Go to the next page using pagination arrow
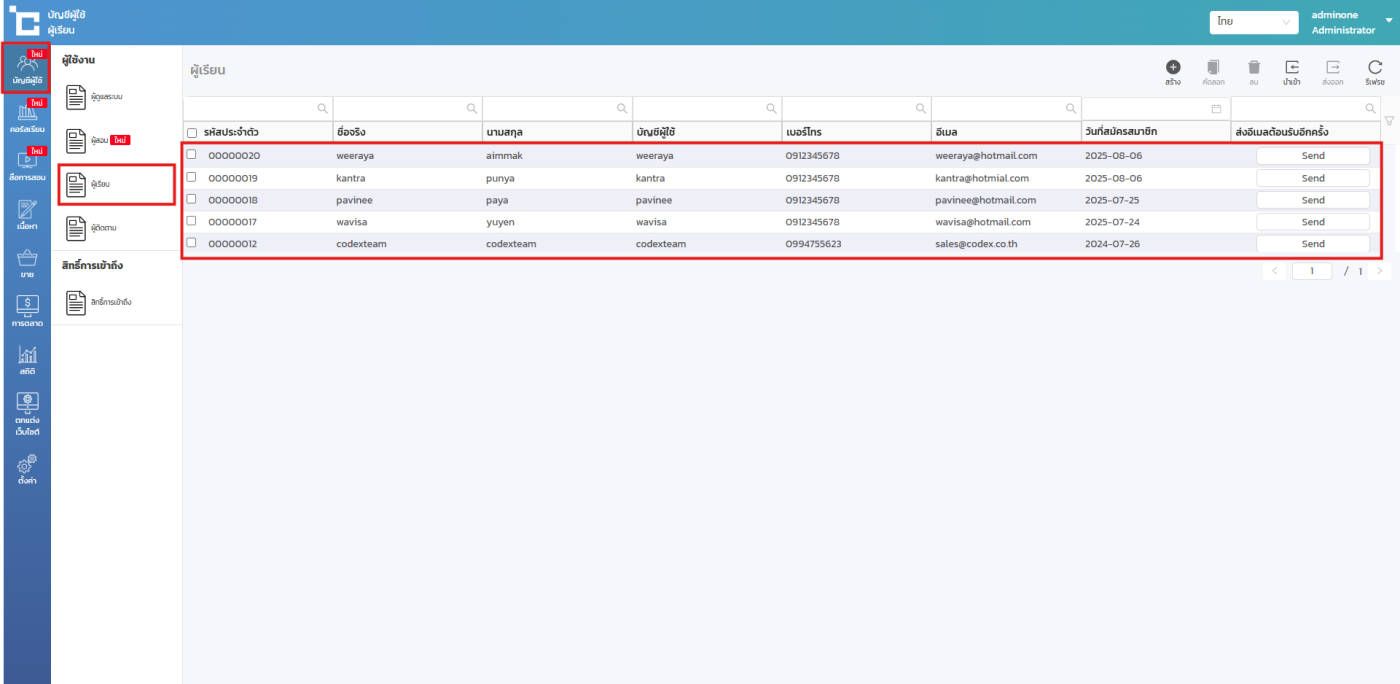 tap(1380, 271)
